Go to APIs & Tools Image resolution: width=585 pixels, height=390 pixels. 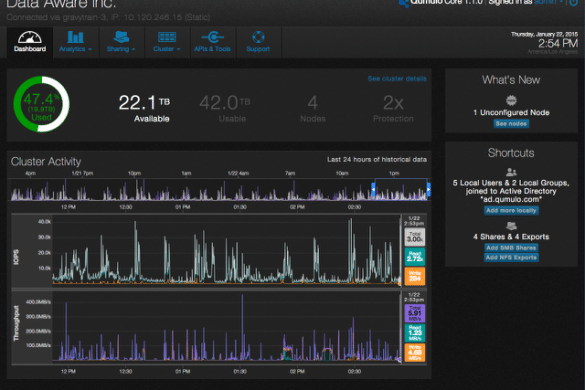tap(213, 42)
